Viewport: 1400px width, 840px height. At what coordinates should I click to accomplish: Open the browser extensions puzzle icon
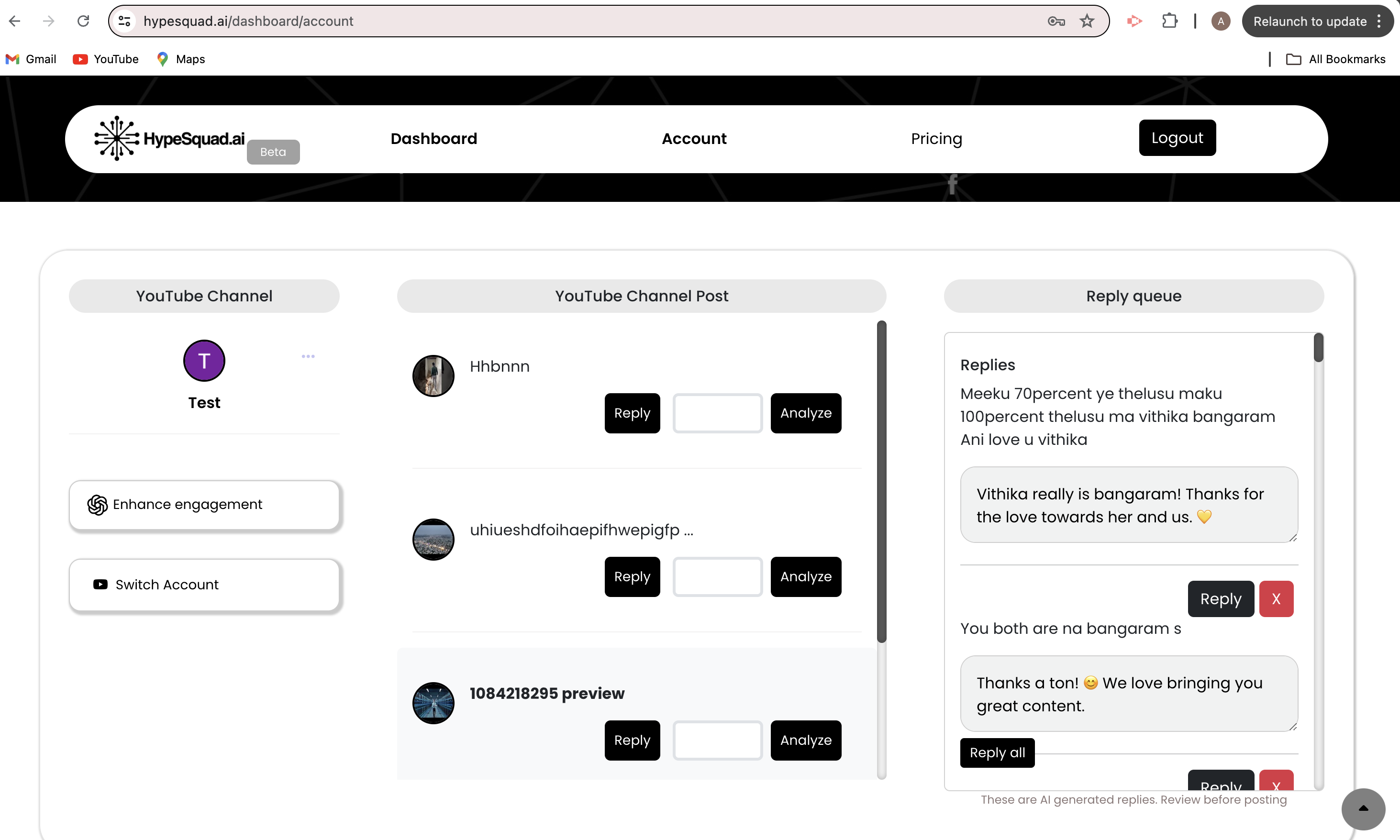pos(1169,21)
